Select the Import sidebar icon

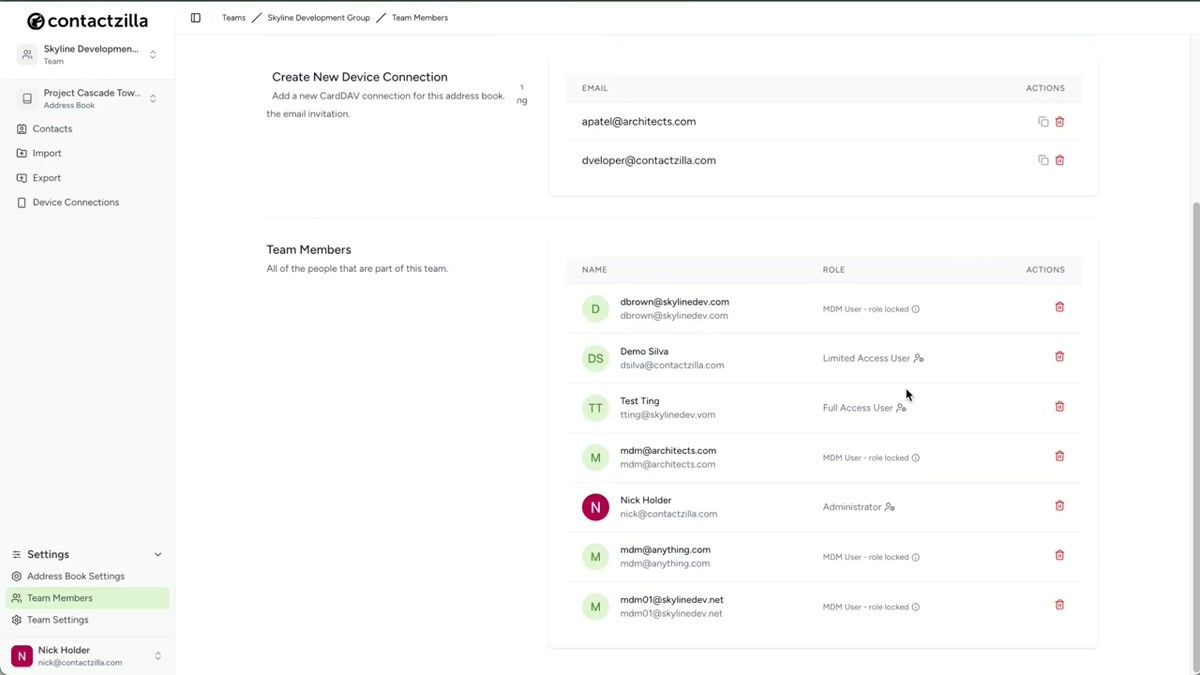coord(21,152)
